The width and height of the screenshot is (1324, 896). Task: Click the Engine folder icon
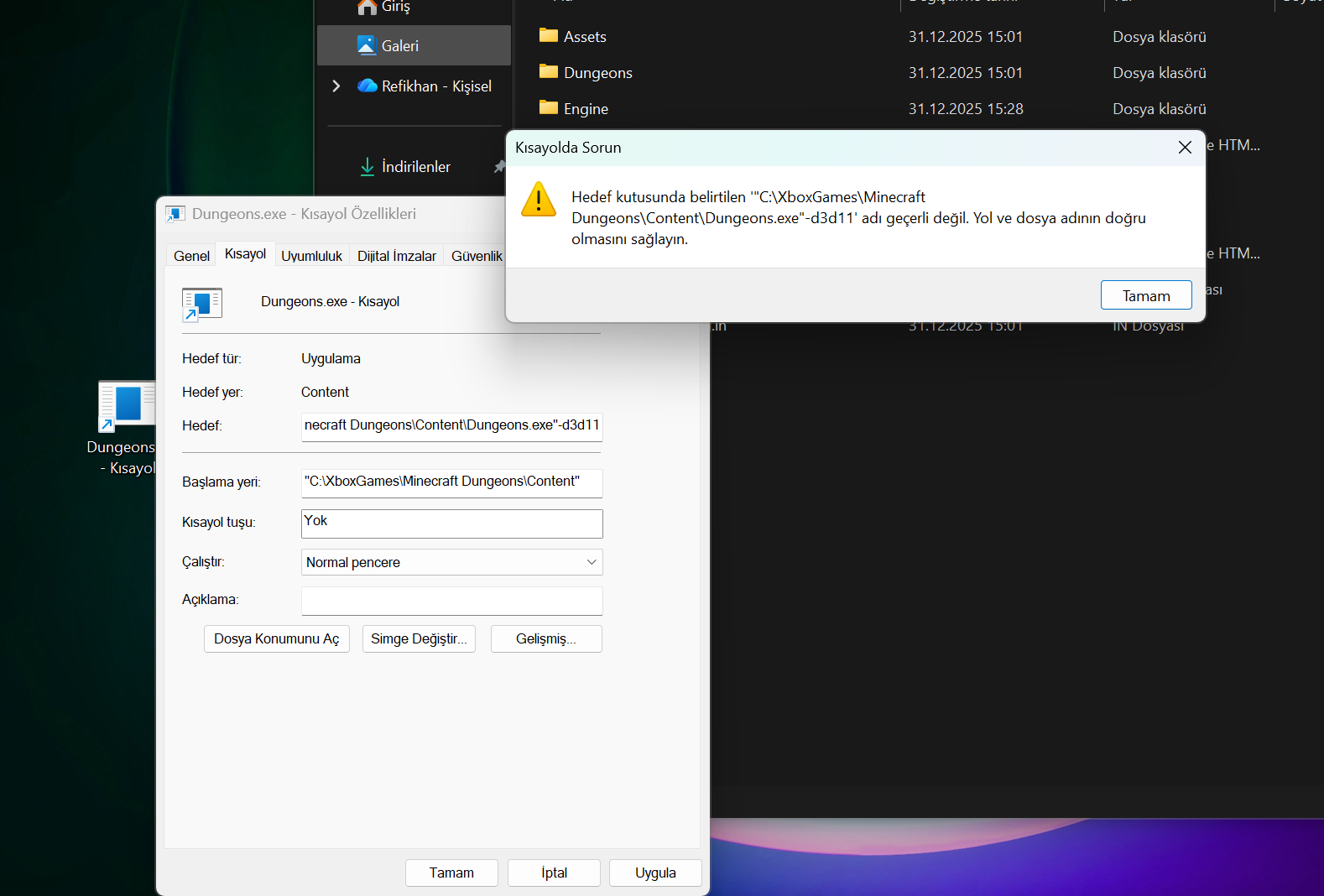click(549, 107)
